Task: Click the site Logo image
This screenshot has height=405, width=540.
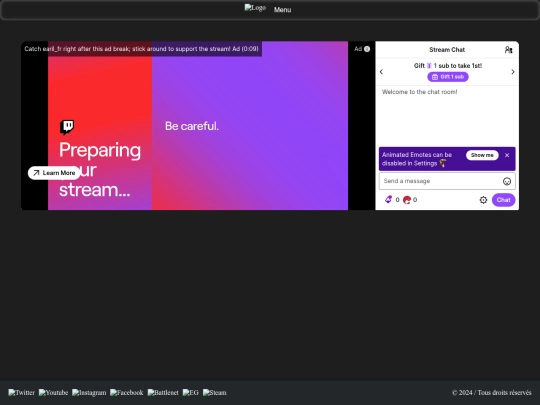Action: coord(255,8)
